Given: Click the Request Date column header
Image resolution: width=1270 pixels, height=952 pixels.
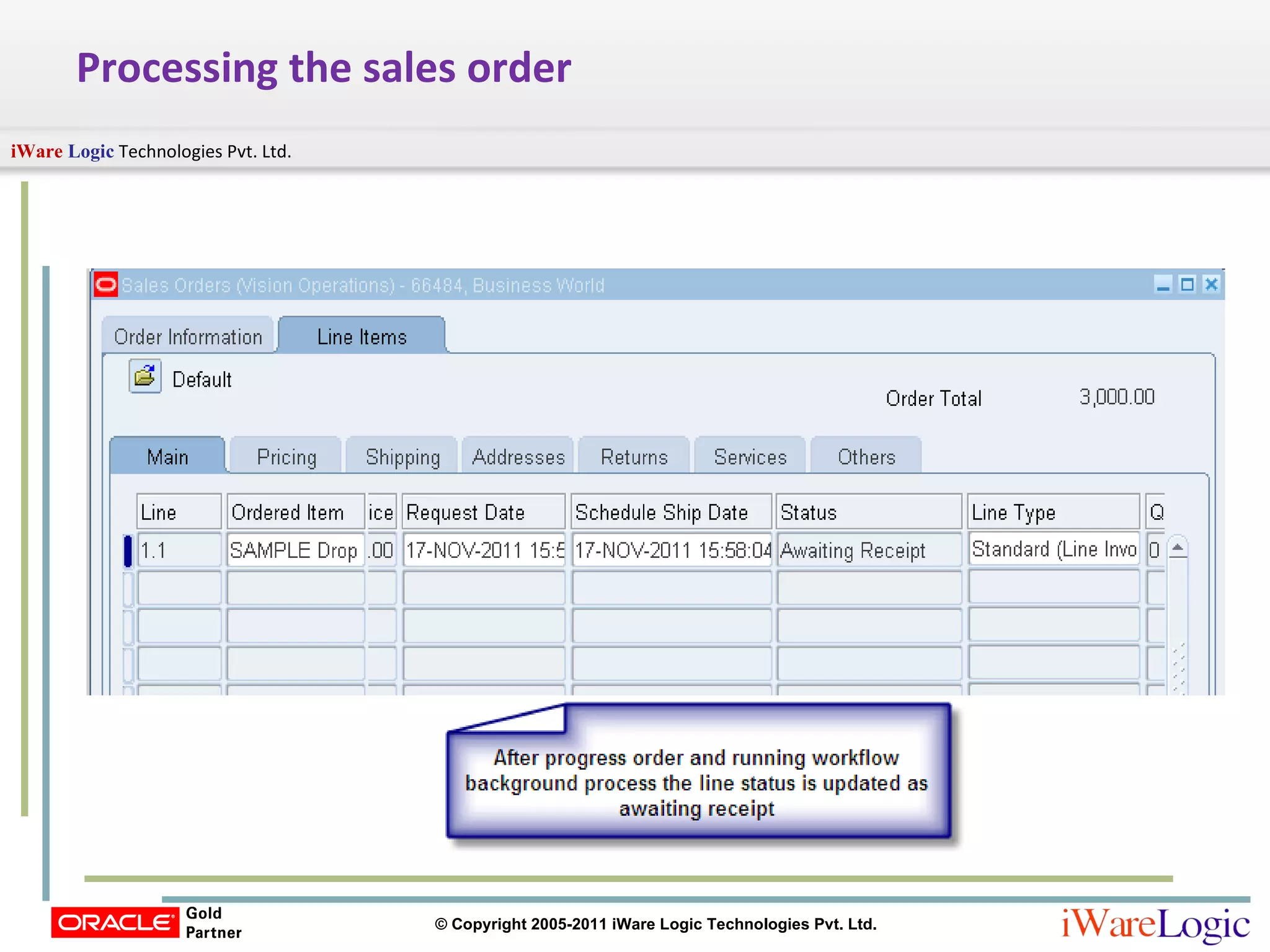Looking at the screenshot, I should point(484,512).
